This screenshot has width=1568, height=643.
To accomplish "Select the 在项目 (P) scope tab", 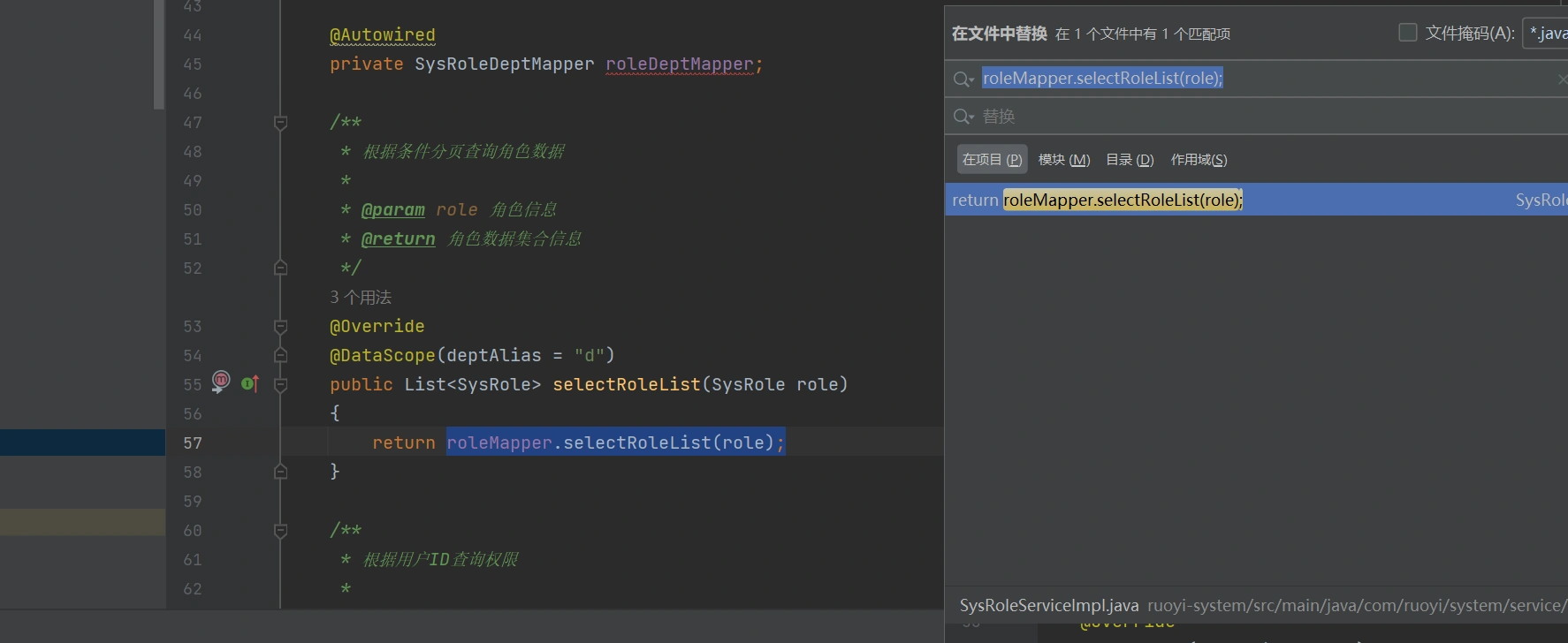I will [992, 160].
